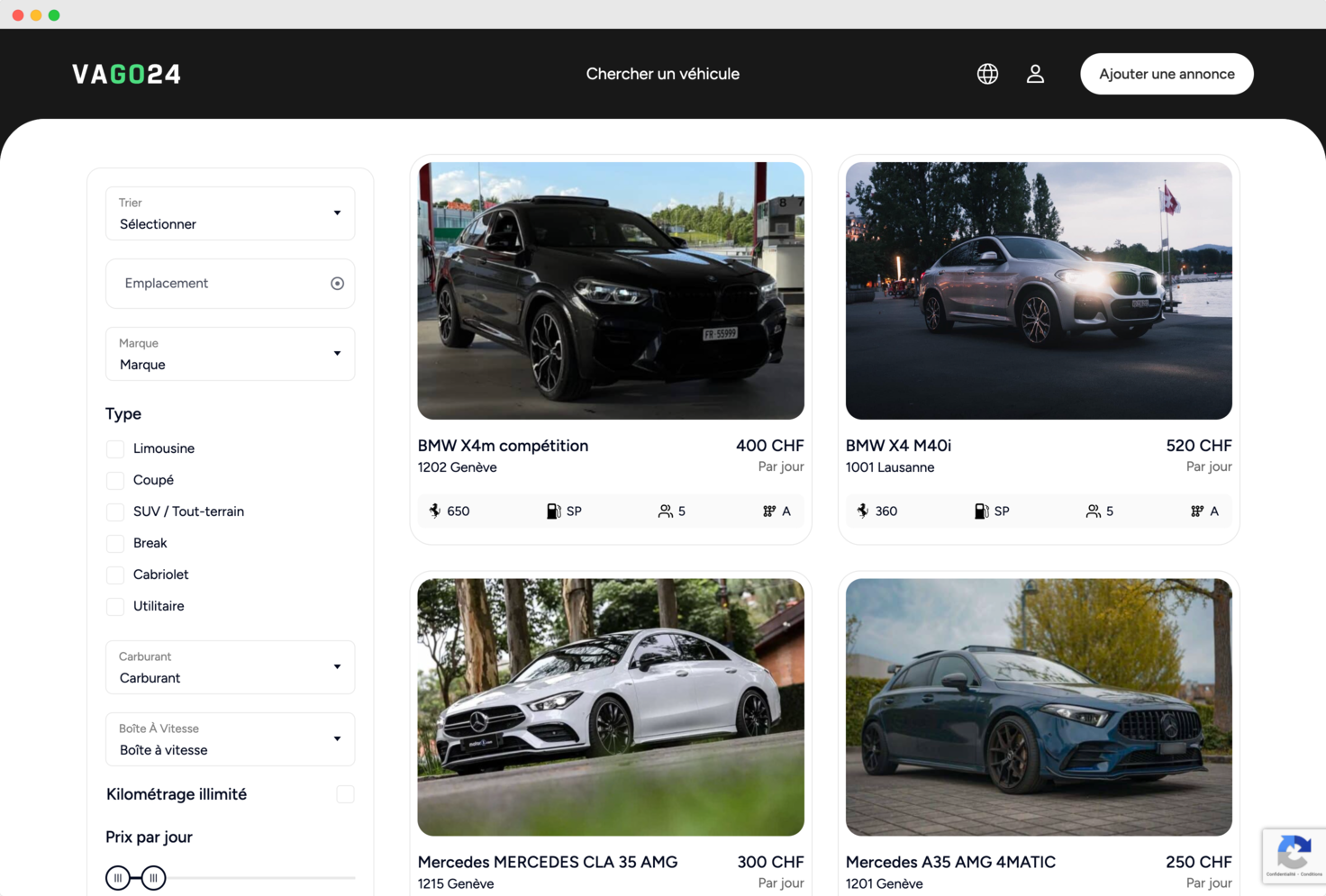Check the Break type checkbox

coord(115,543)
